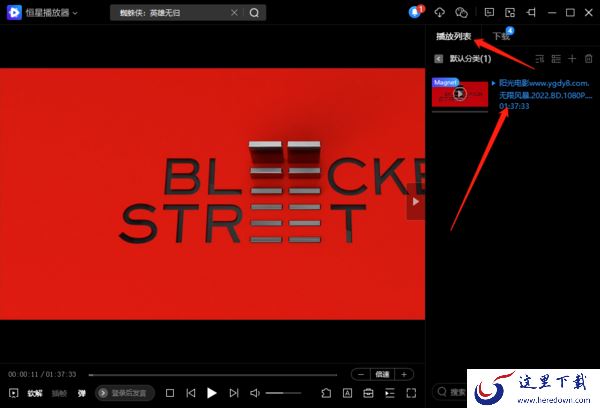This screenshot has width=600, height=408.
Task: Open subtitle settings with the A icon
Action: [347, 393]
